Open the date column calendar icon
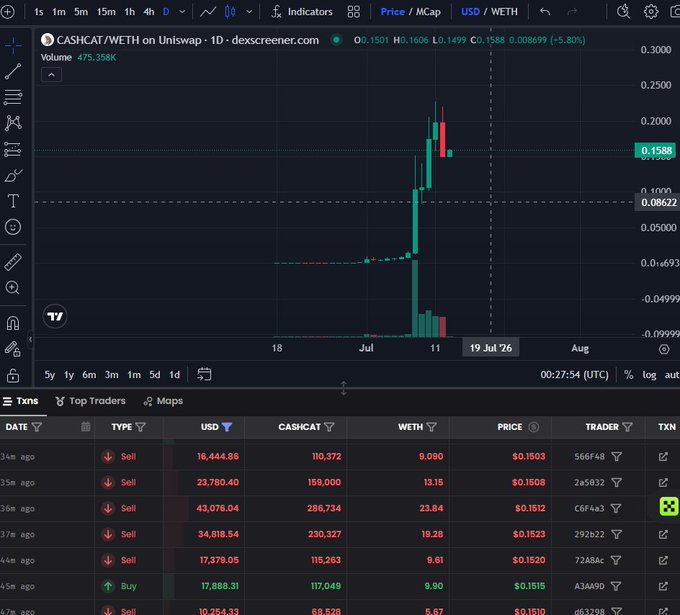 point(86,427)
